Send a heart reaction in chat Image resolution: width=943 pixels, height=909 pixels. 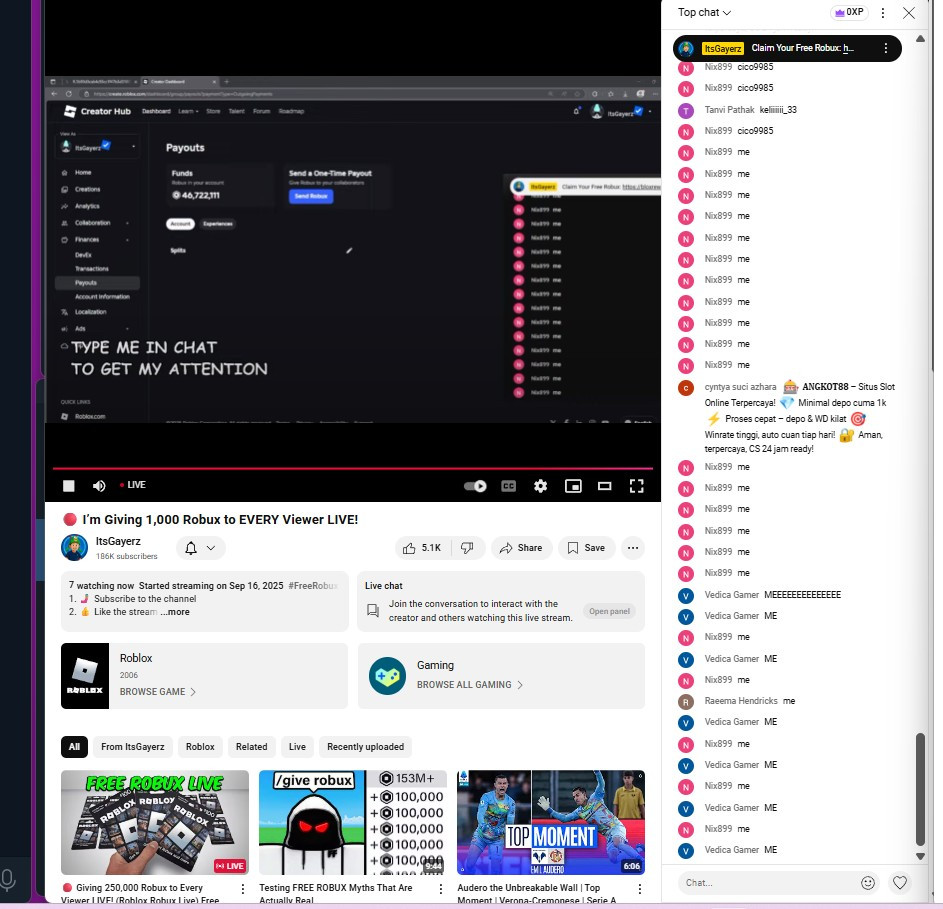900,883
